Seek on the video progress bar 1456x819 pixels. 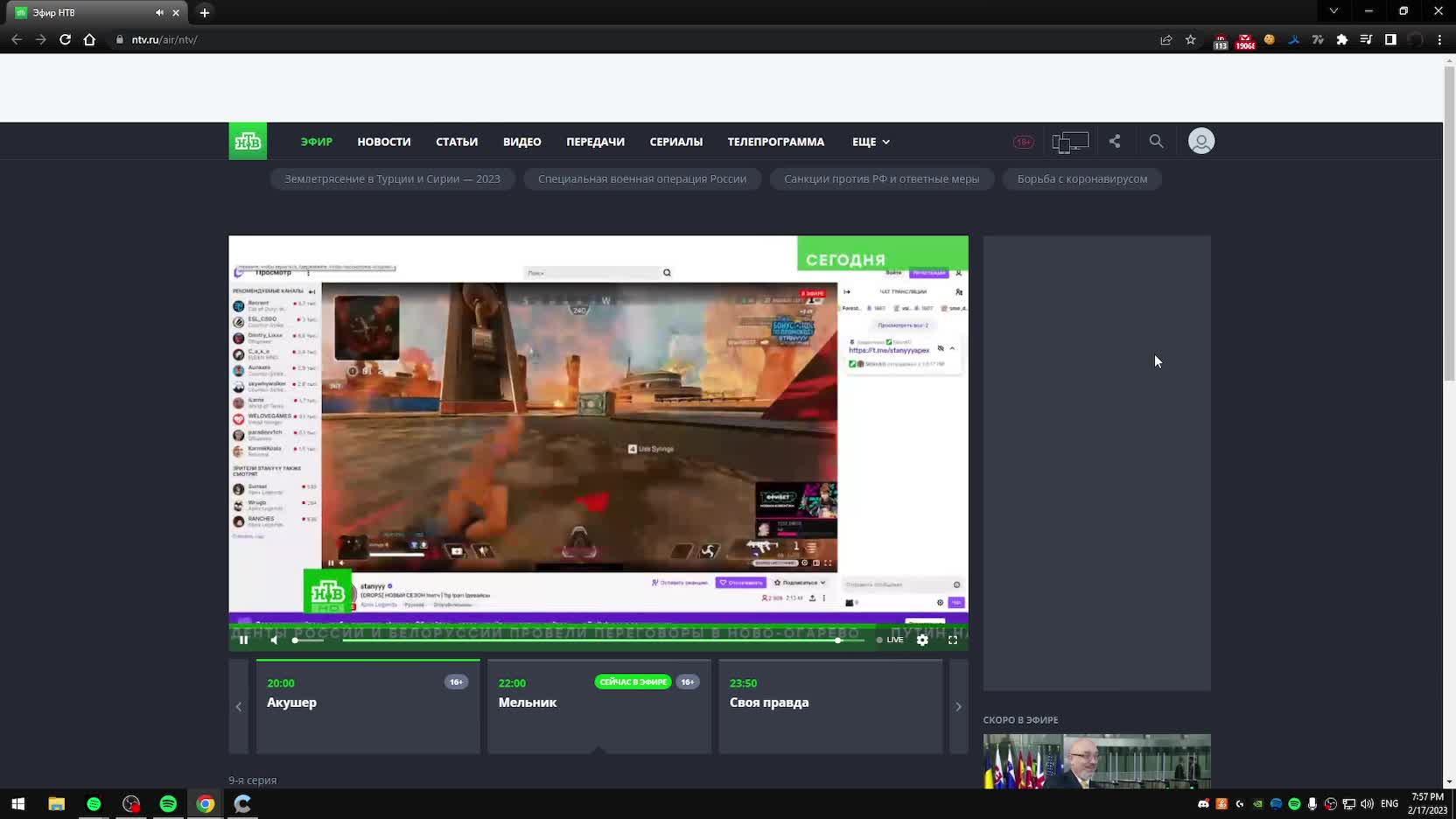603,640
